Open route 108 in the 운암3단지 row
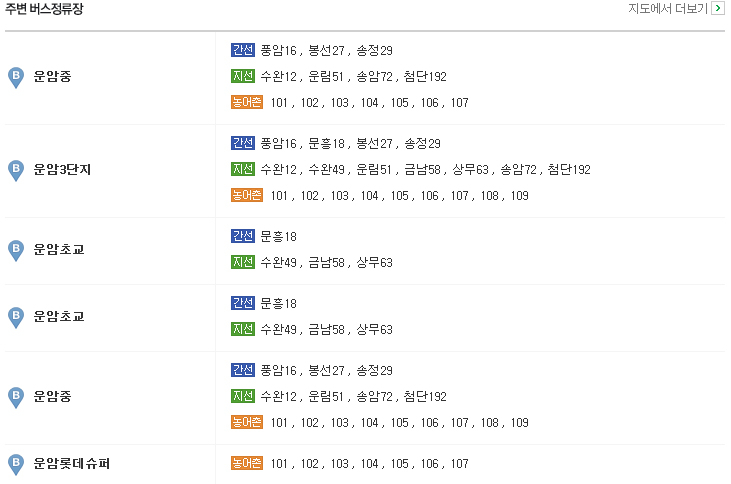The height and width of the screenshot is (484, 731). point(490,196)
